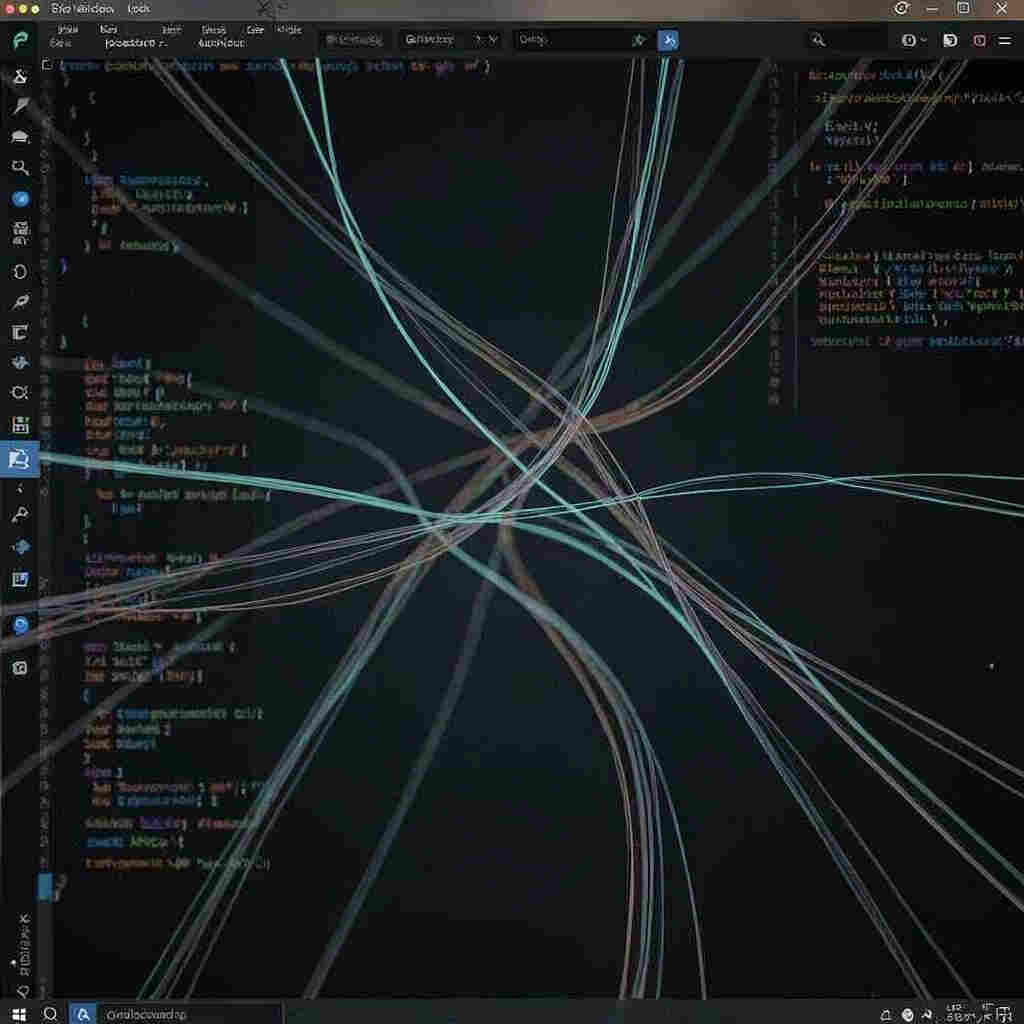Select the graduation cap icon in the left sidebar
Image resolution: width=1024 pixels, height=1024 pixels.
(x=20, y=136)
